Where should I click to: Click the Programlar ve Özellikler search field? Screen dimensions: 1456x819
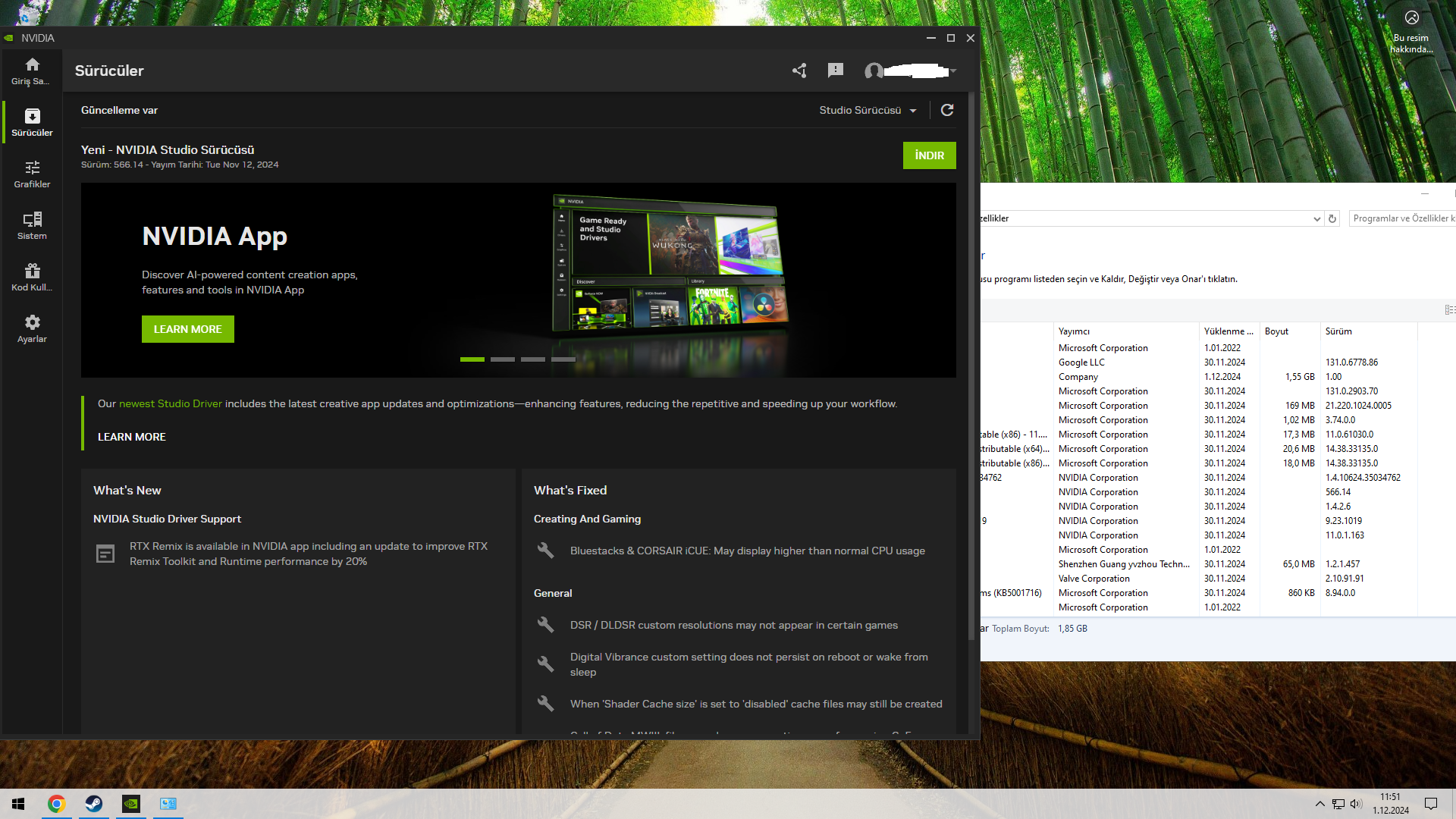1401,218
